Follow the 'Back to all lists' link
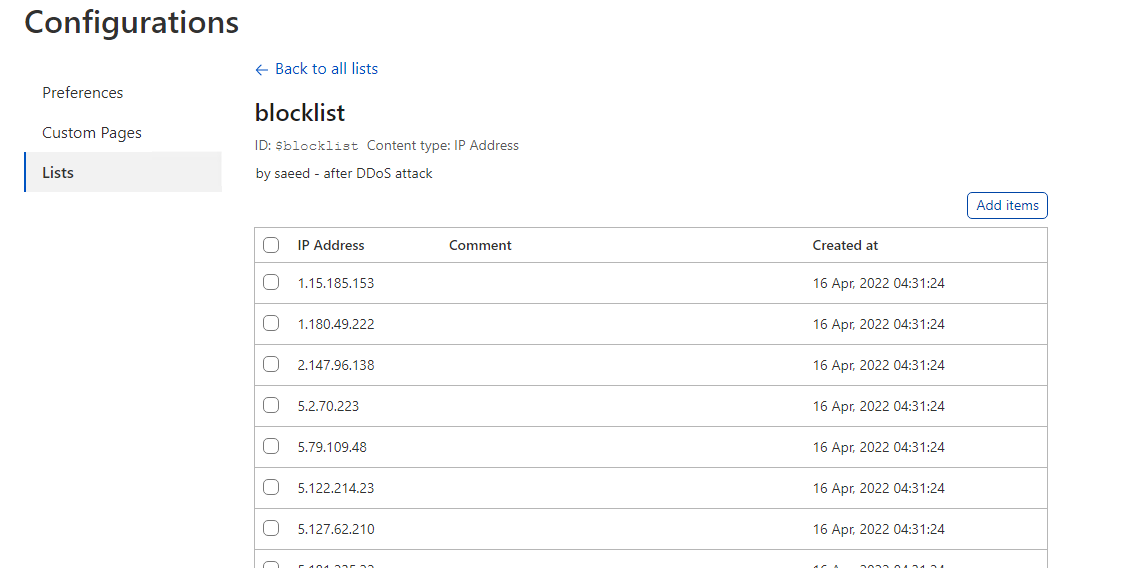Image resolution: width=1124 pixels, height=568 pixels. click(x=326, y=69)
